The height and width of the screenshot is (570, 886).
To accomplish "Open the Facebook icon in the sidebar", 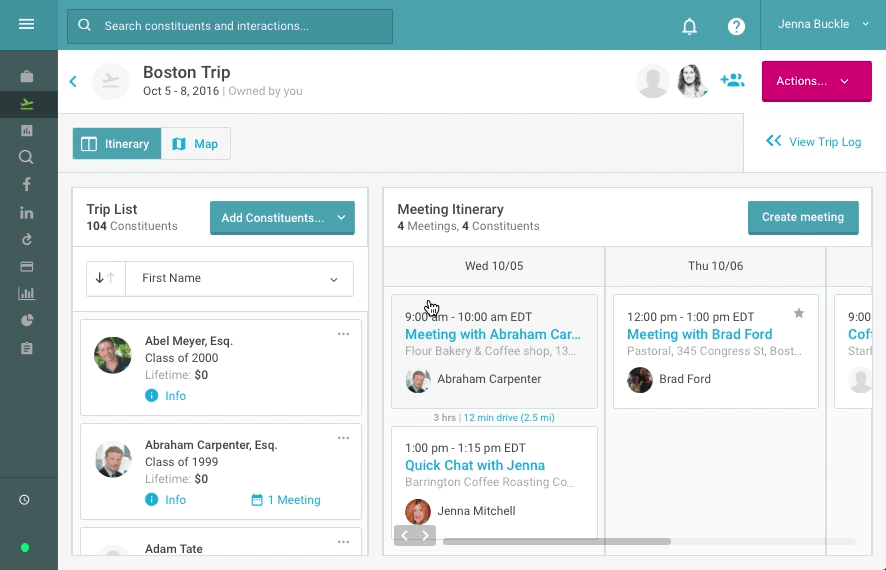I will (x=27, y=184).
